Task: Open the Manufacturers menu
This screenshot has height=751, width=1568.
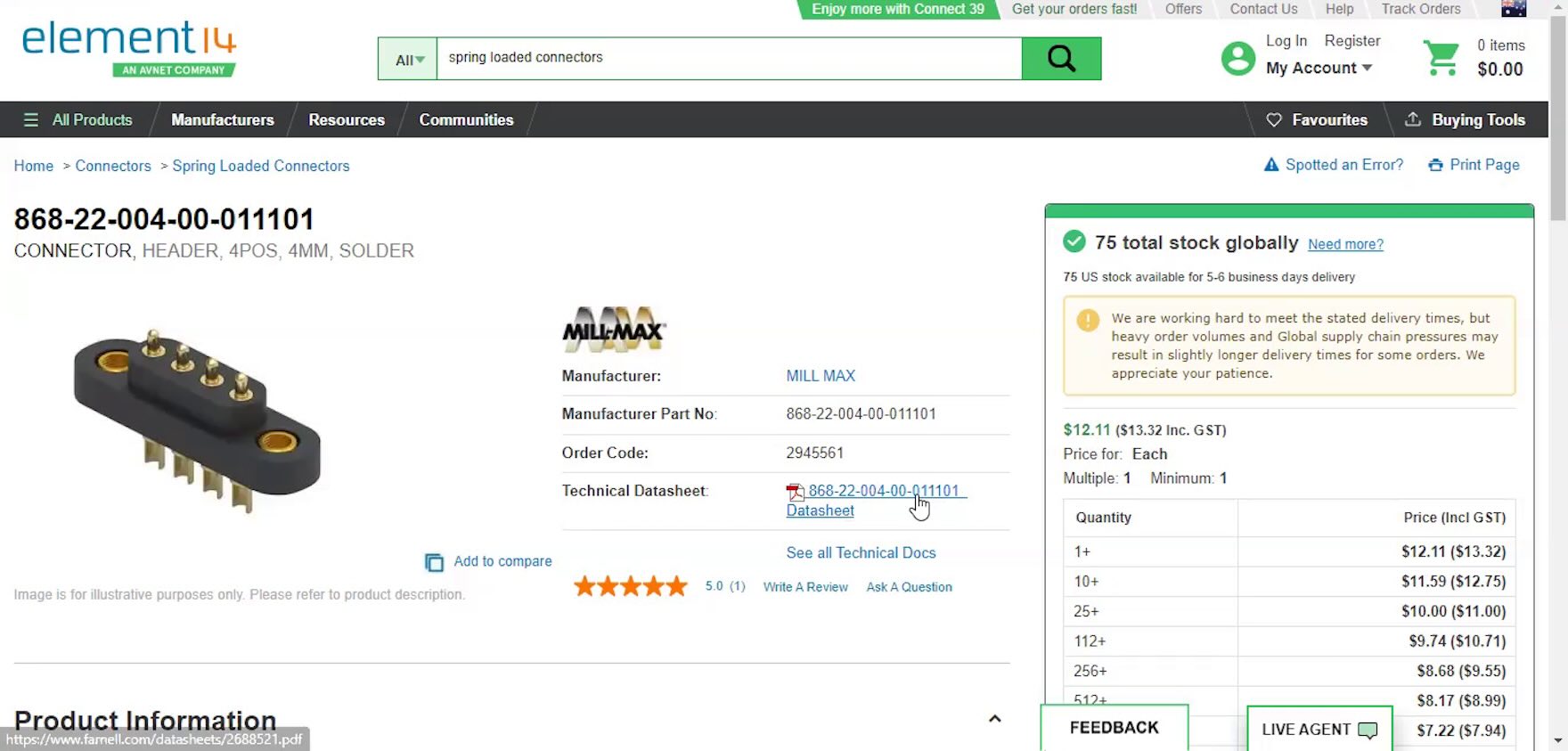Action: (x=223, y=119)
